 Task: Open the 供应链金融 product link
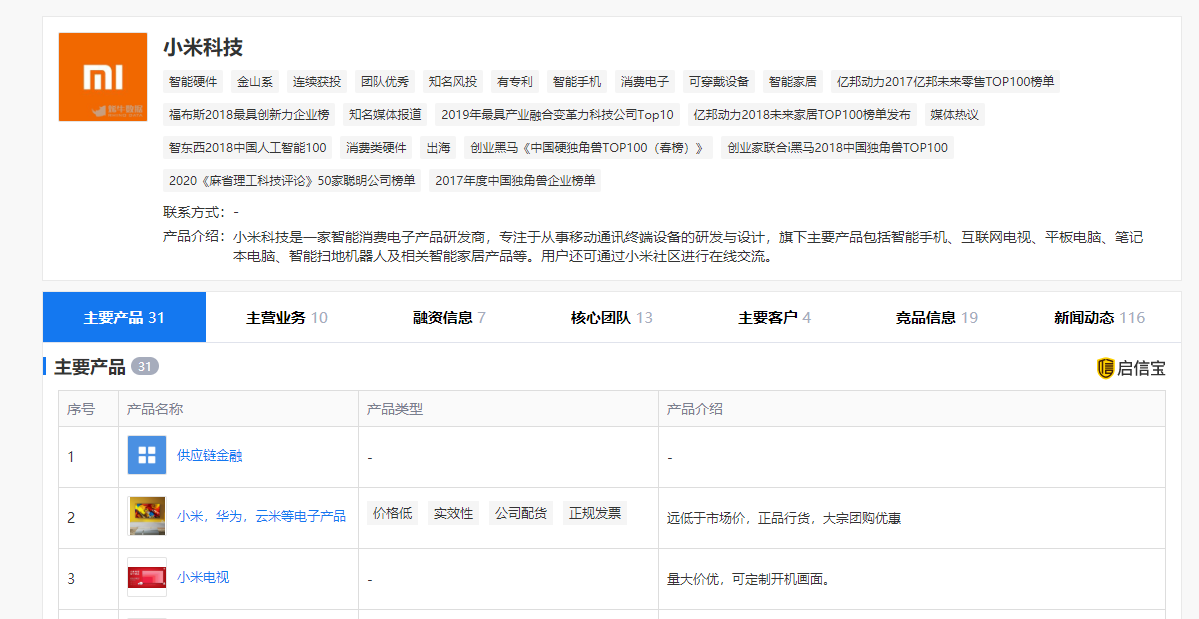pyautogui.click(x=210, y=456)
